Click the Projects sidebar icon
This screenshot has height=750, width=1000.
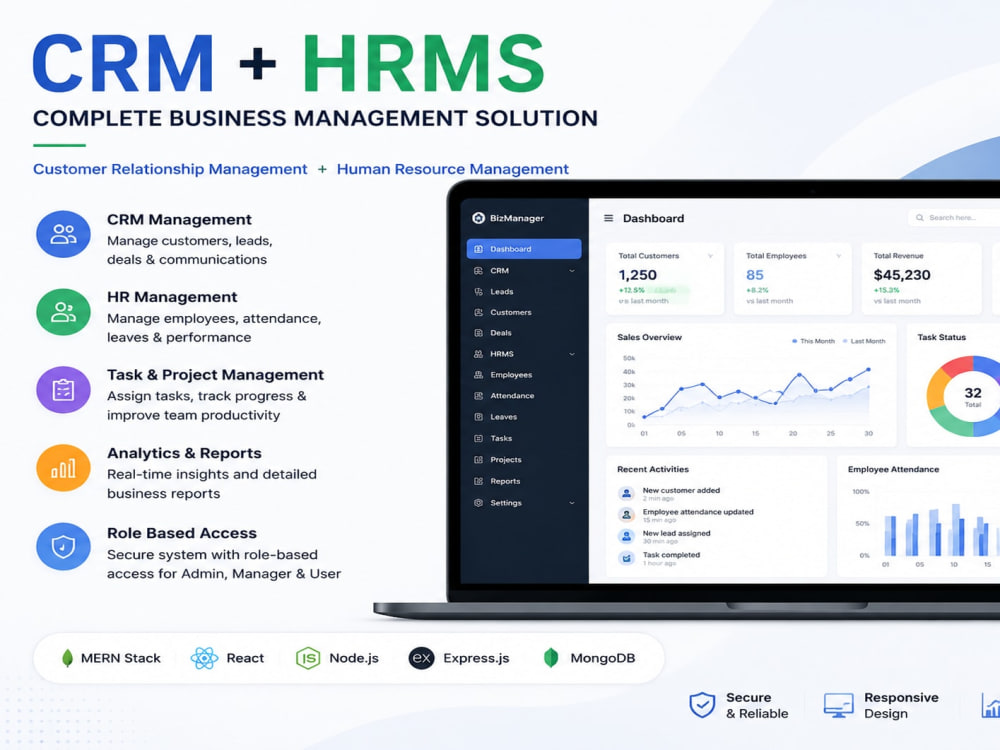point(478,460)
